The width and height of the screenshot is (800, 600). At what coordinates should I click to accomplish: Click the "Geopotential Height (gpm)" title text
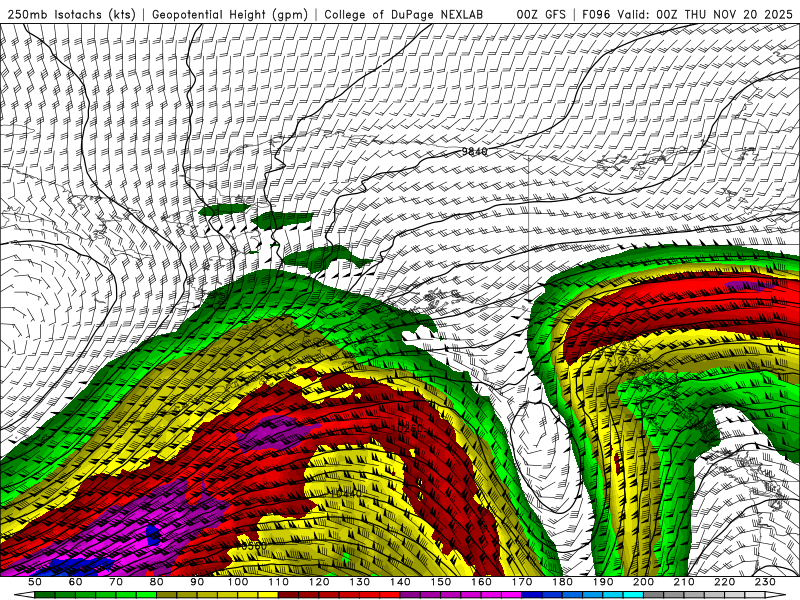(230, 14)
